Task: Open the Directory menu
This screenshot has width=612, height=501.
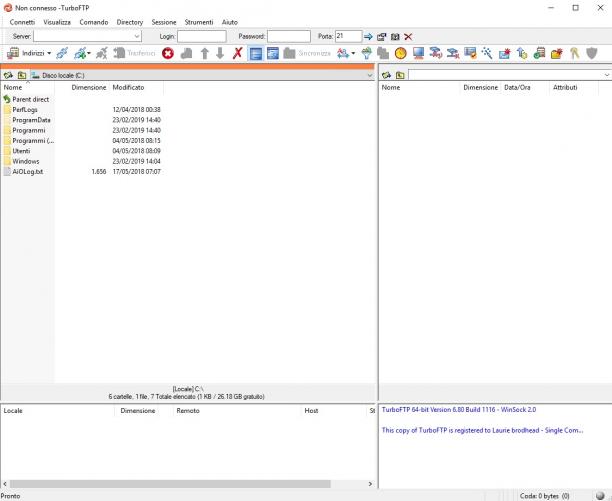Action: click(130, 22)
